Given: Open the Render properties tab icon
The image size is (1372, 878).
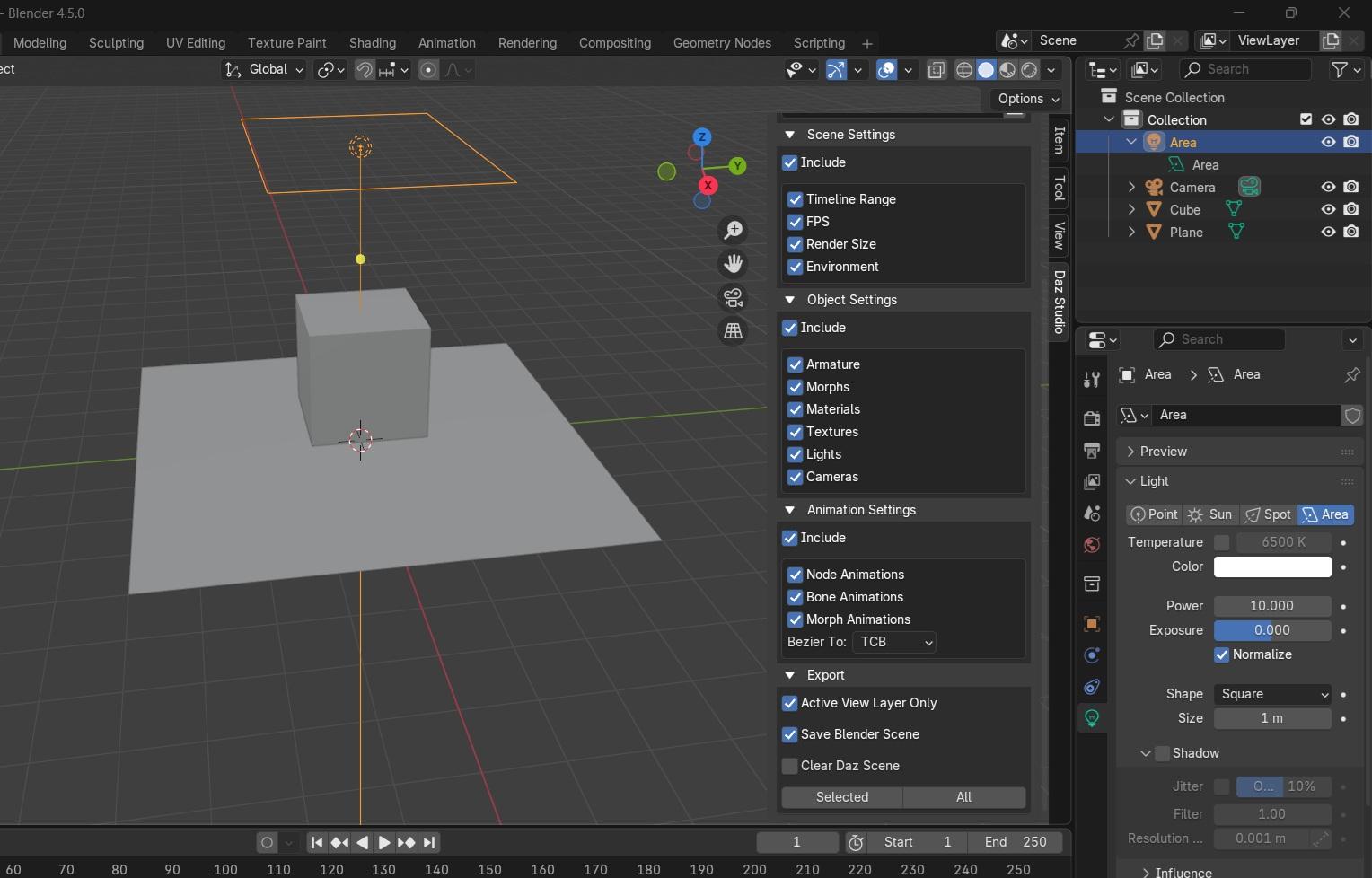Looking at the screenshot, I should (1092, 418).
